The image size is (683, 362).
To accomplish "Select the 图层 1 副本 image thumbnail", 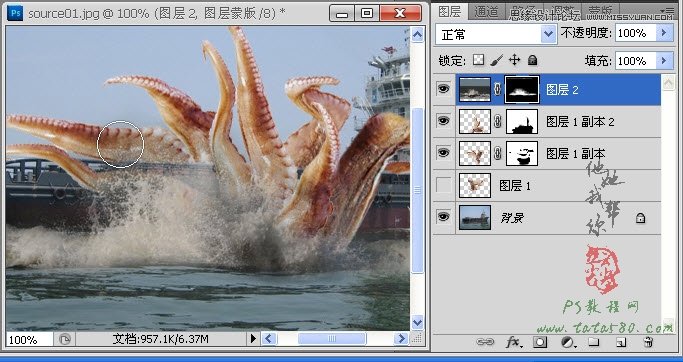I will click(475, 153).
